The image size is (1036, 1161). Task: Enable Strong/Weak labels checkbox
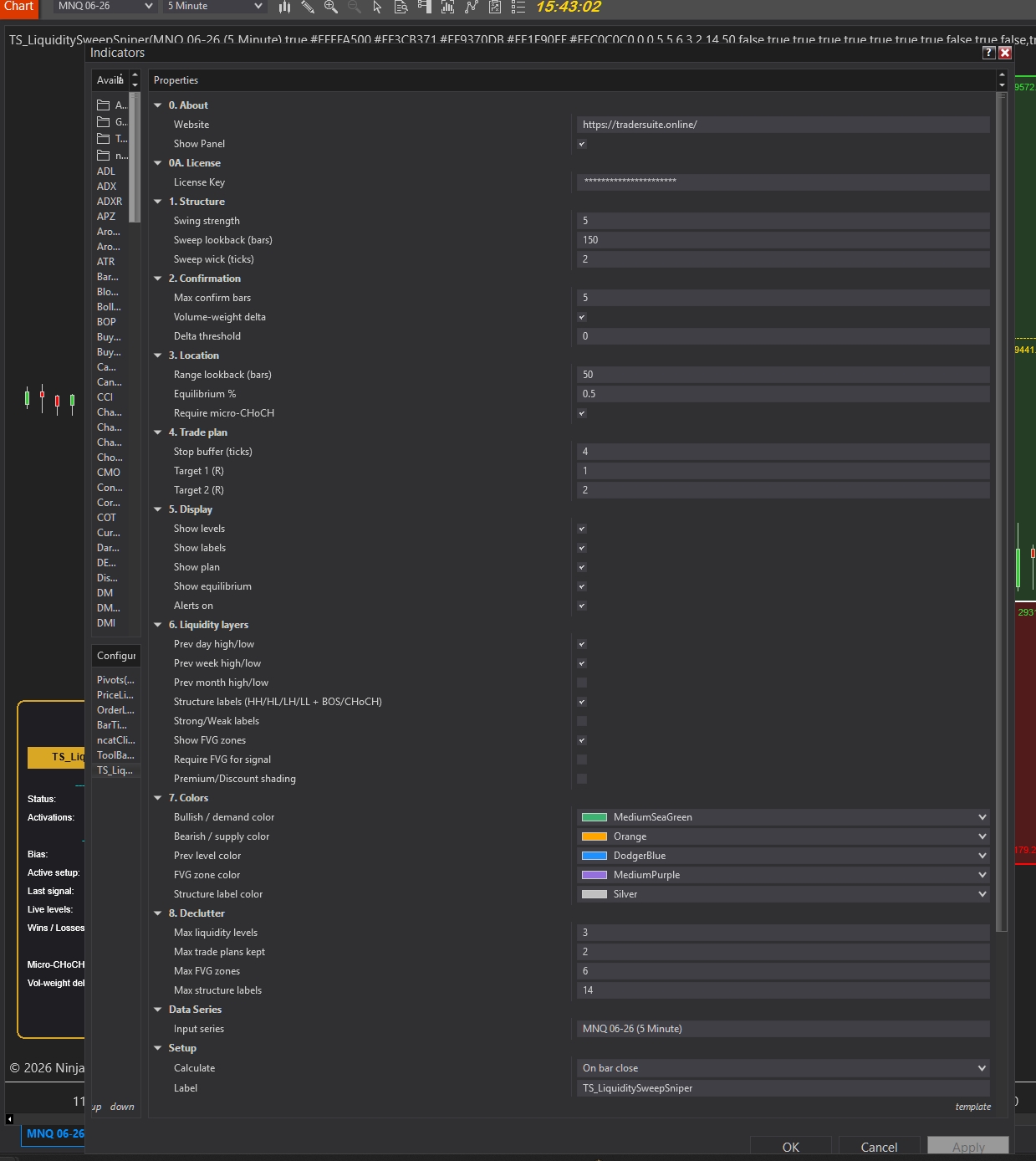[582, 721]
